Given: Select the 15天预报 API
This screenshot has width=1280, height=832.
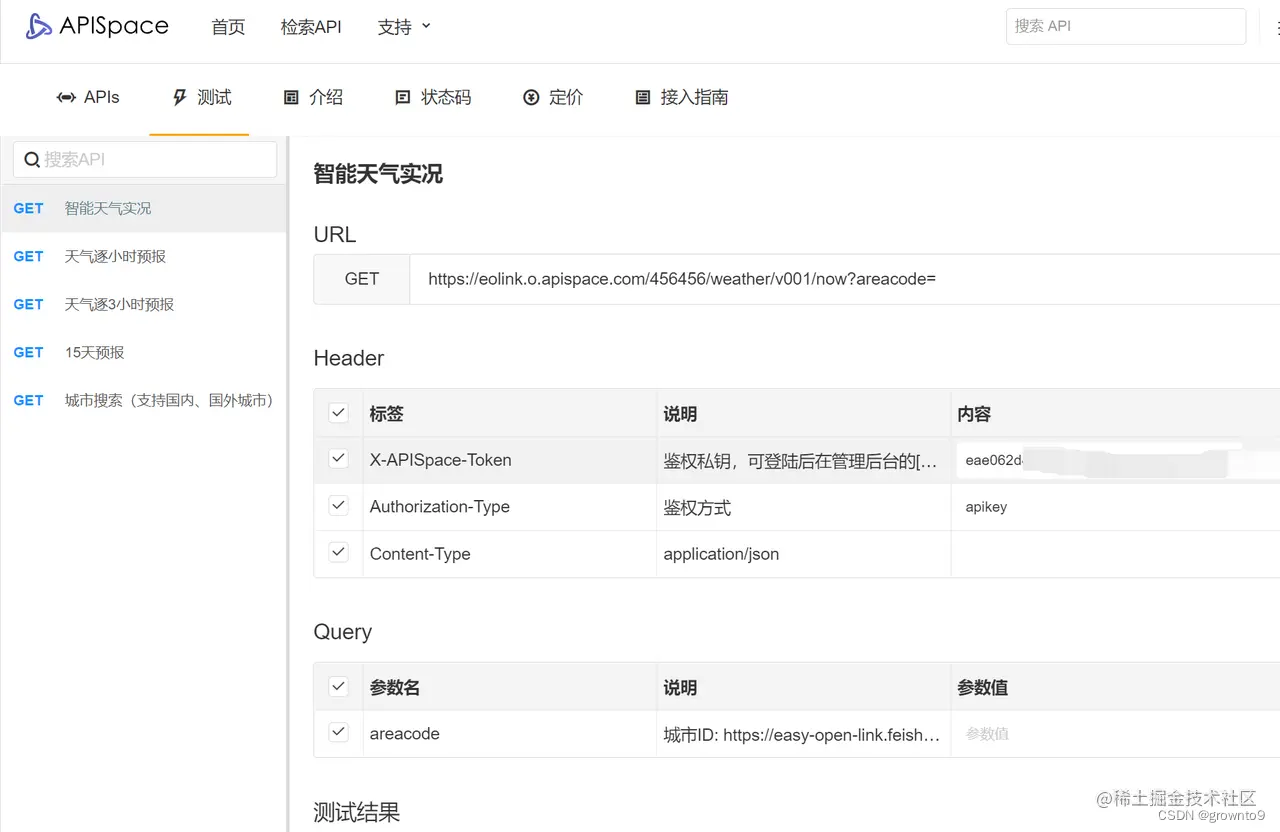Looking at the screenshot, I should pyautogui.click(x=143, y=352).
